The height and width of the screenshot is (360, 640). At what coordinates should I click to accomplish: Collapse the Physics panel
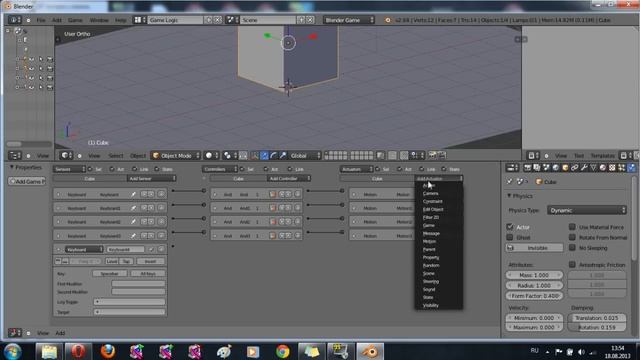(x=509, y=196)
